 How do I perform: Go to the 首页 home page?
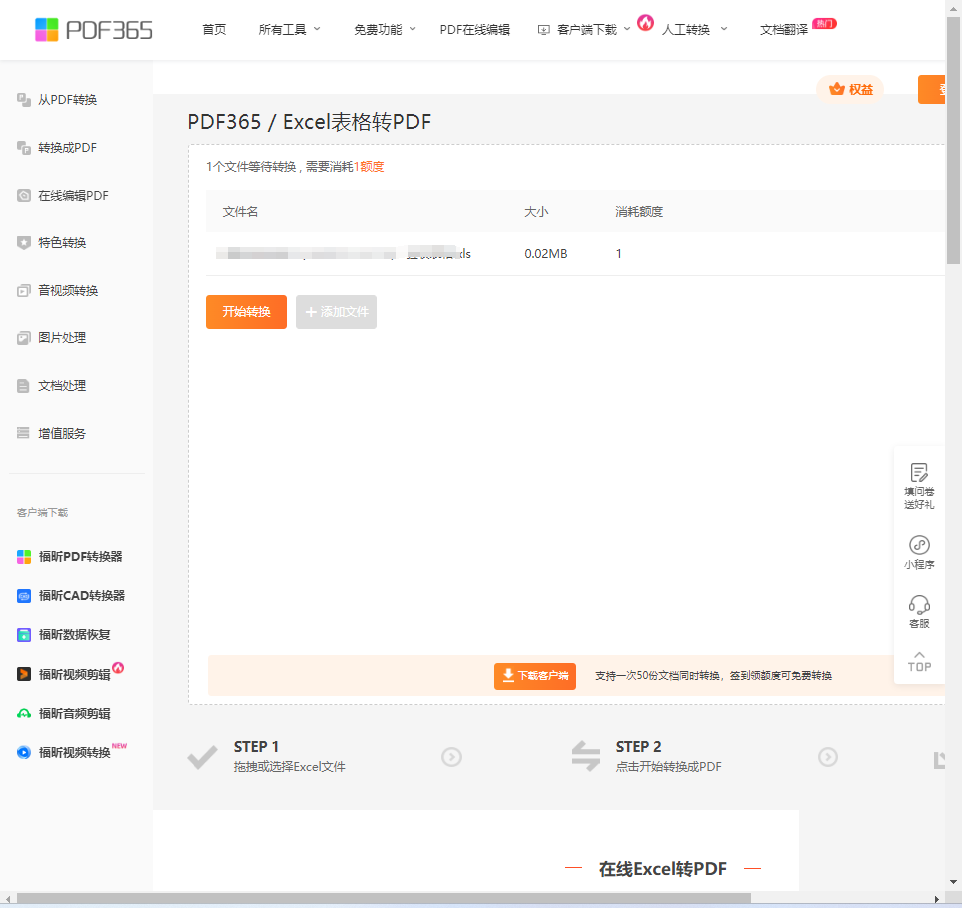tap(214, 29)
